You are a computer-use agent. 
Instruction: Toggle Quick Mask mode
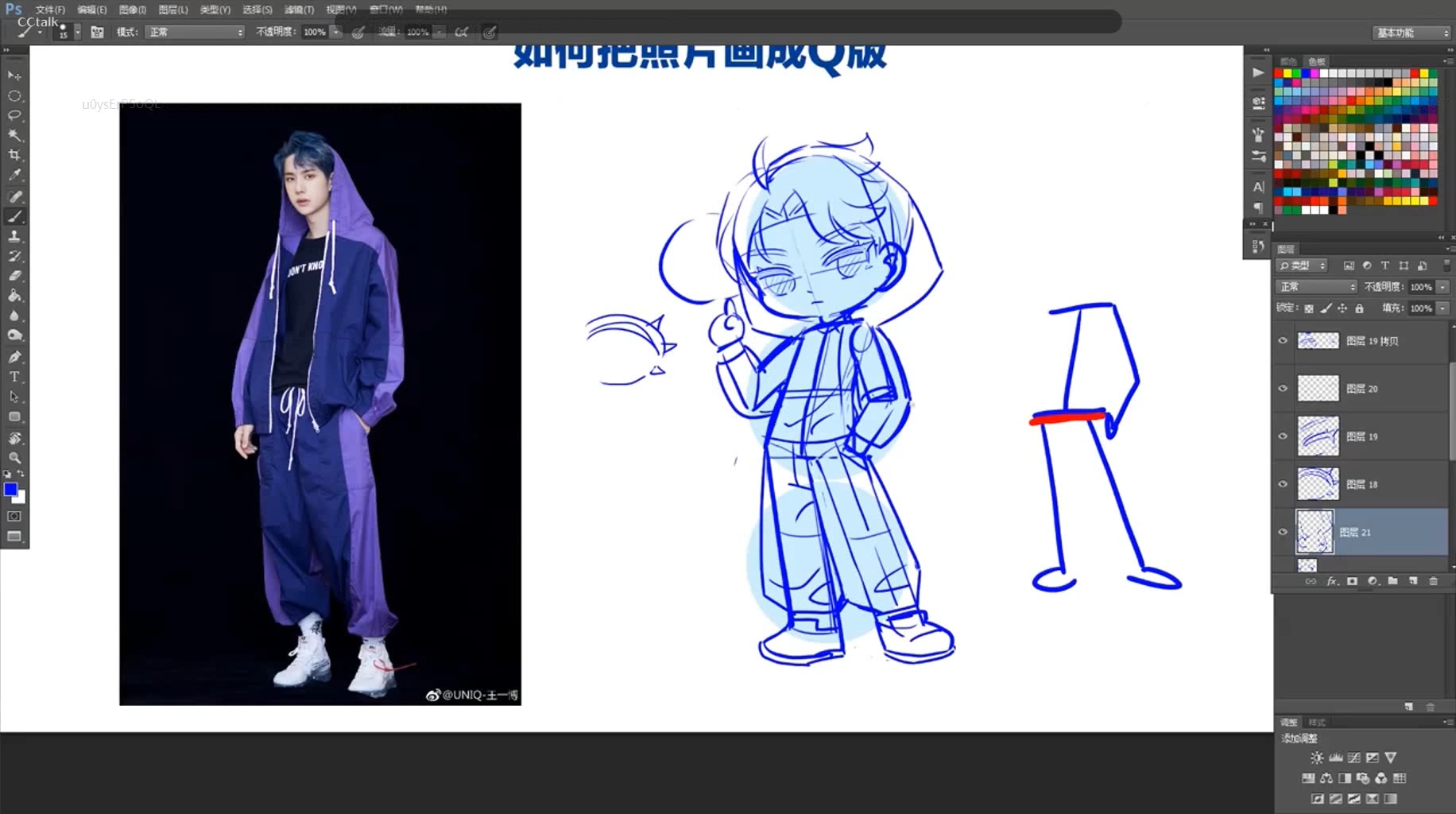click(x=14, y=517)
